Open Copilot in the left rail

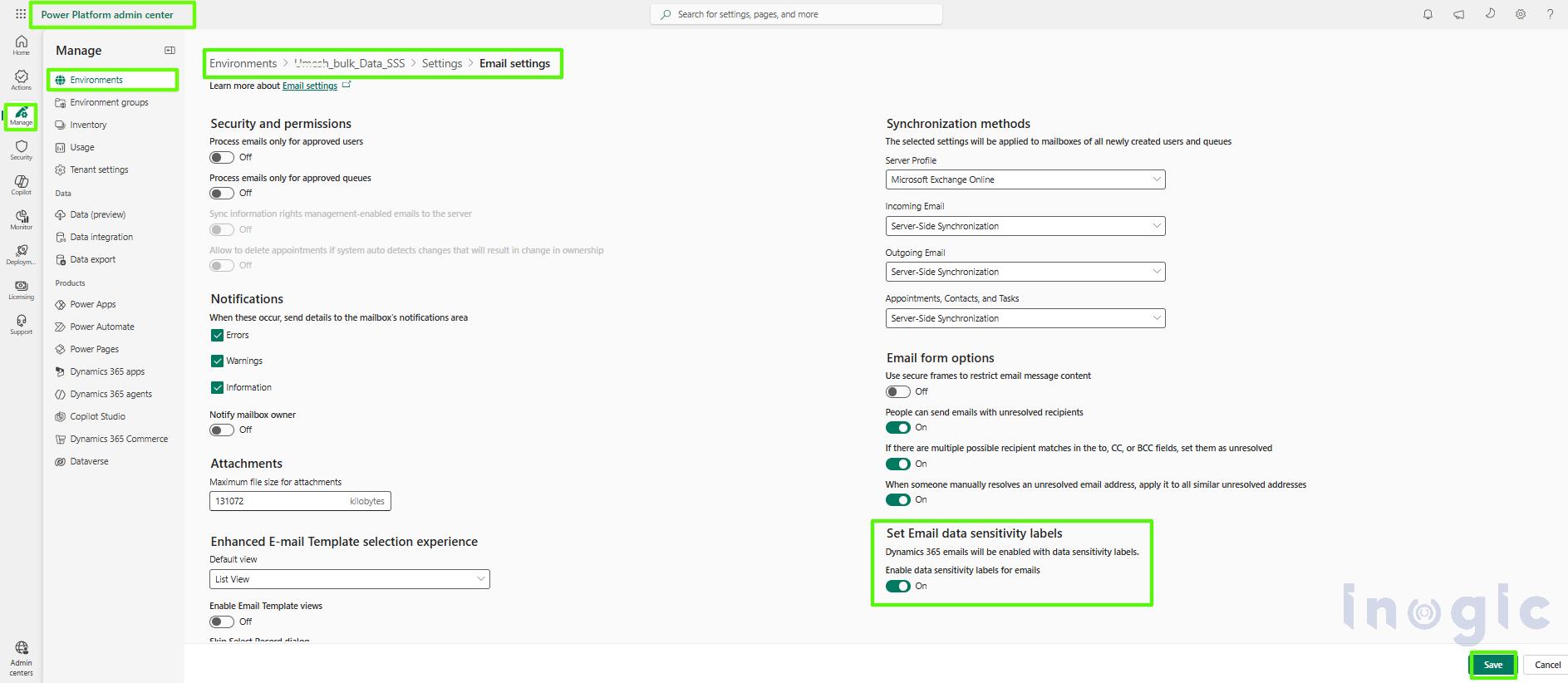coord(22,185)
